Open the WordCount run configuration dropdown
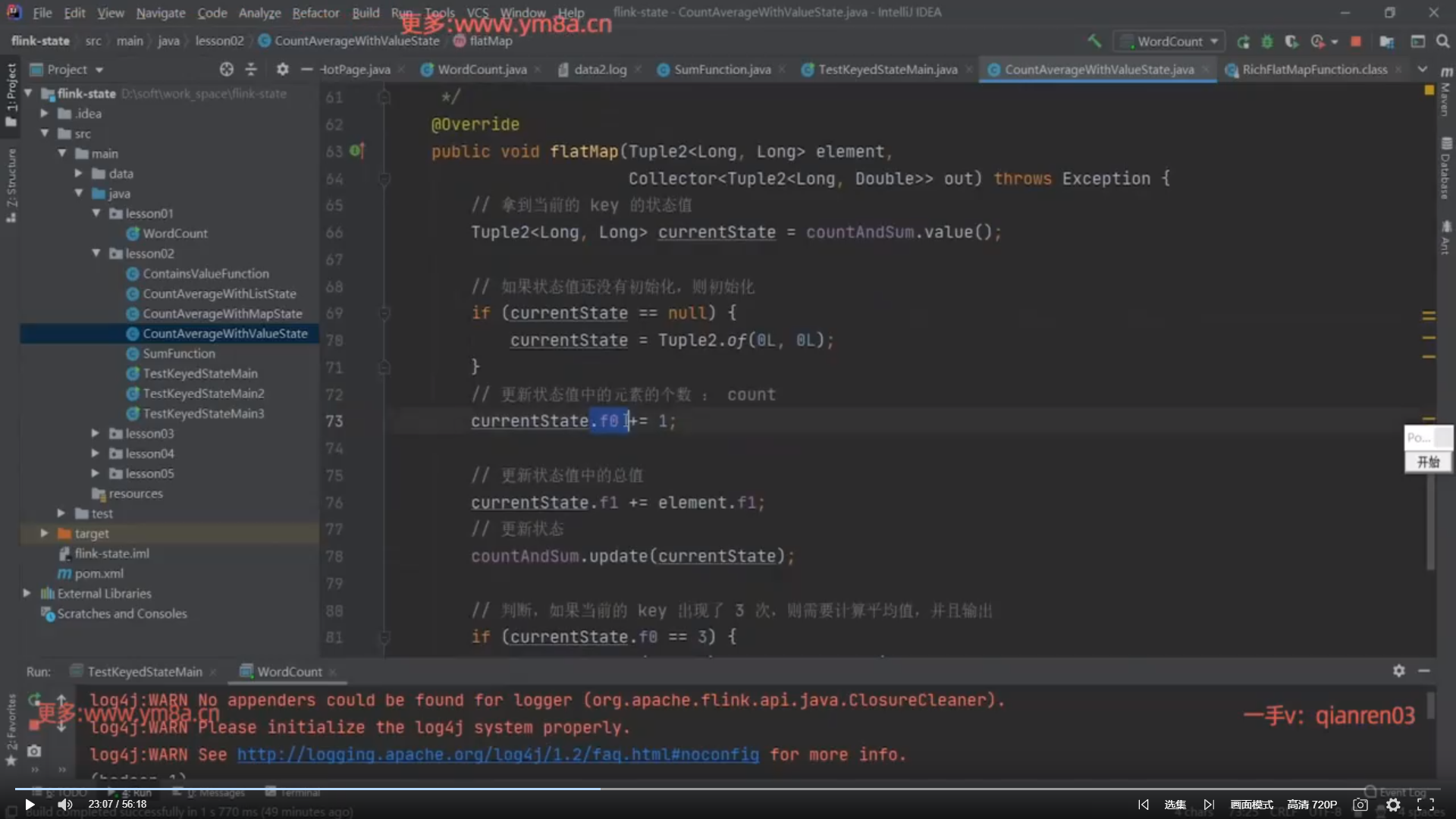 tap(1171, 41)
